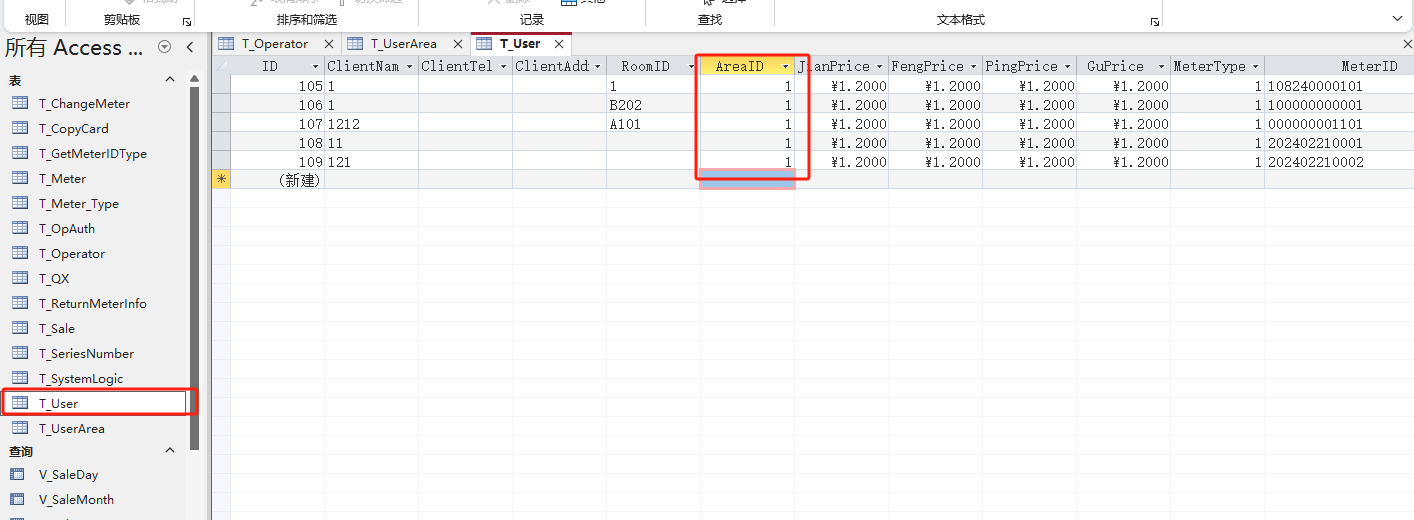Click the table icon beside T_ChangeMeter

point(19,103)
